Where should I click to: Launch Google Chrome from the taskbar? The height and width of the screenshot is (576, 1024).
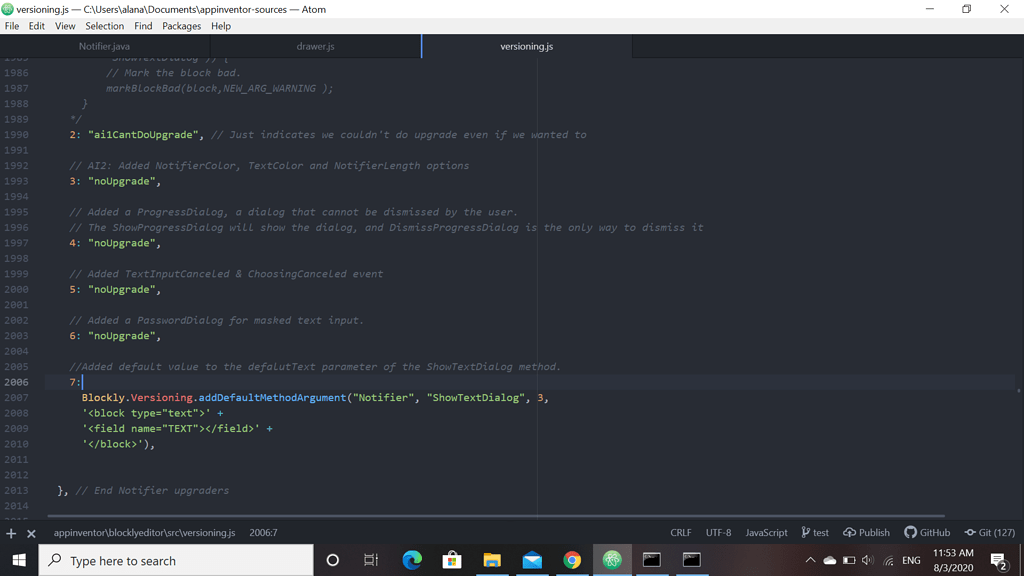(x=572, y=561)
